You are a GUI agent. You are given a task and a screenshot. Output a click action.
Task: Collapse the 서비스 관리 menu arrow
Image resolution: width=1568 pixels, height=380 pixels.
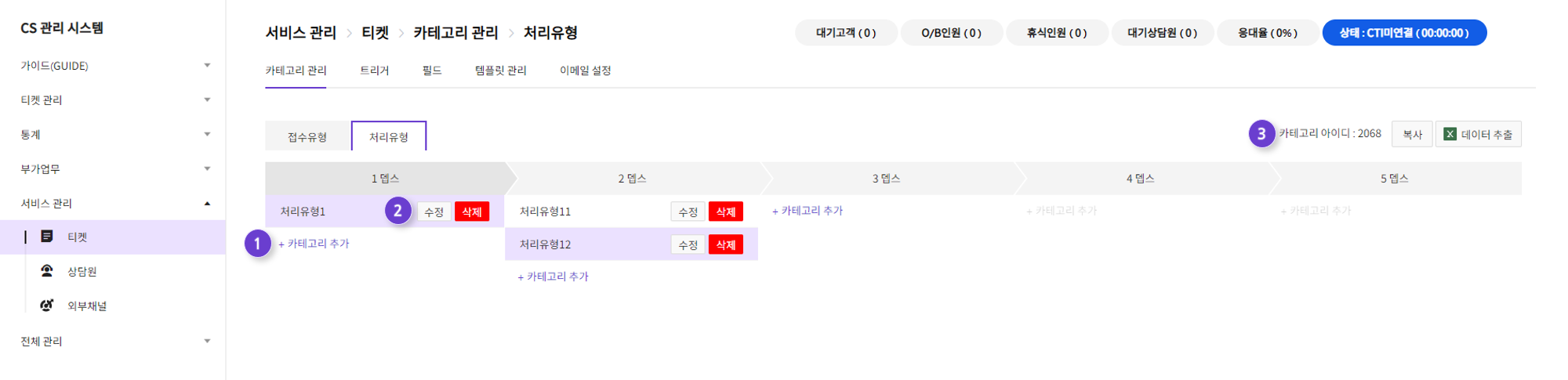click(x=207, y=204)
